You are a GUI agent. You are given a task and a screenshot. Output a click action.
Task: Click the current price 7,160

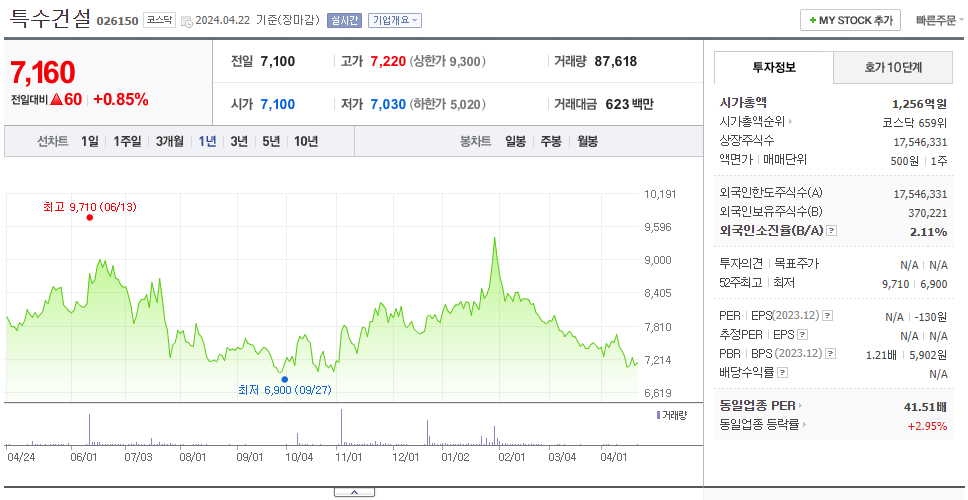pos(43,73)
